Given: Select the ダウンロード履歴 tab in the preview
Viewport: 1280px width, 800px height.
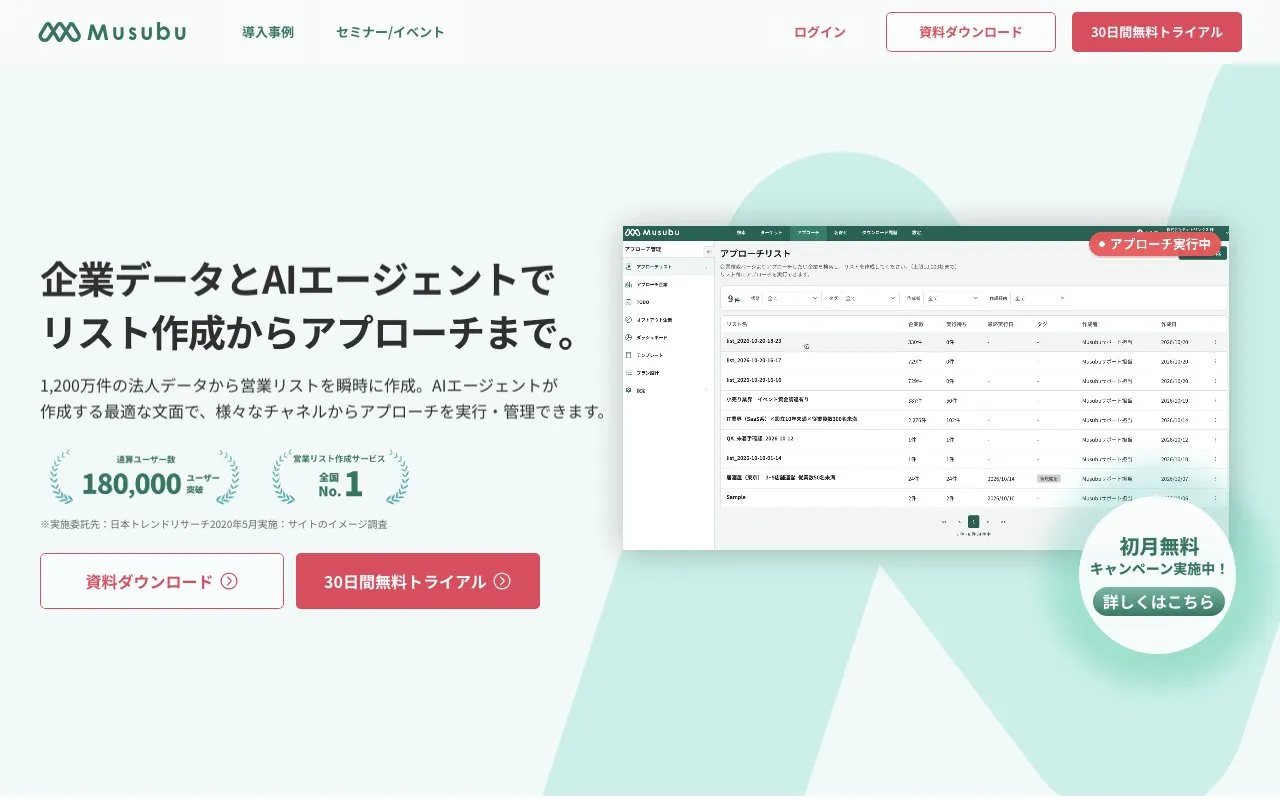Looking at the screenshot, I should coord(879,233).
